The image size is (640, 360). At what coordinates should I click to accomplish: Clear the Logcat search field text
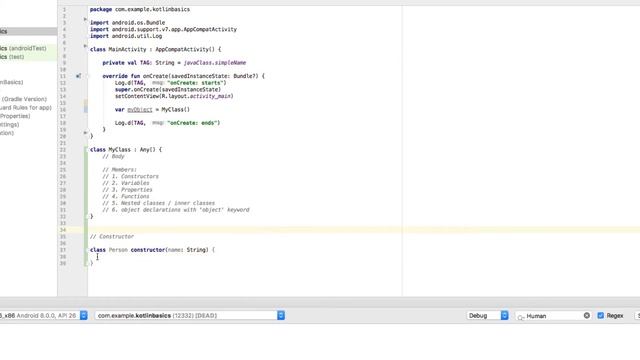point(587,316)
